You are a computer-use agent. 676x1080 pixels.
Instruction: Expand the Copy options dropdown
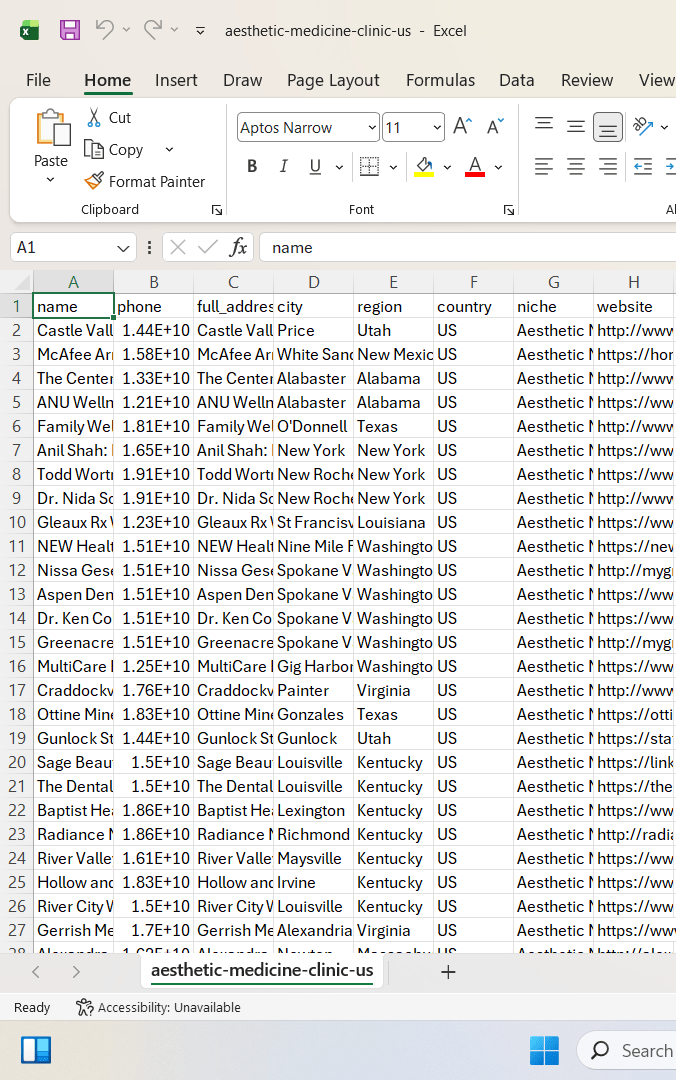[x=169, y=149]
